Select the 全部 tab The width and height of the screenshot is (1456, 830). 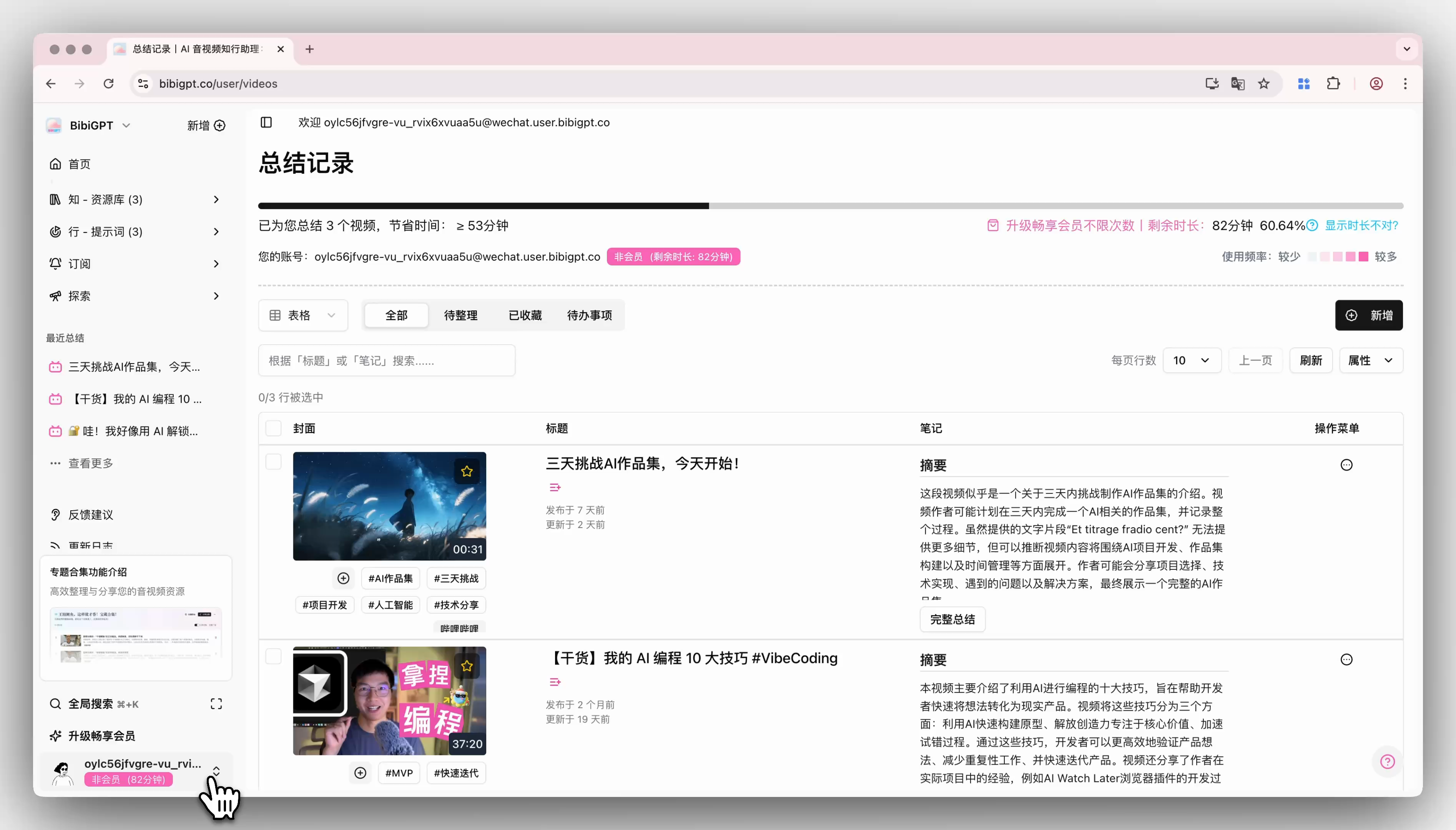coord(396,315)
